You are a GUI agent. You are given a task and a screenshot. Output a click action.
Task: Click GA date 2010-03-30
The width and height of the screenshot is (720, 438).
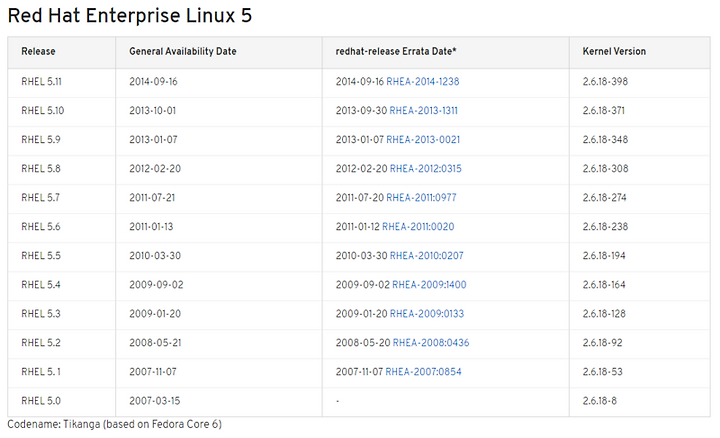155,255
